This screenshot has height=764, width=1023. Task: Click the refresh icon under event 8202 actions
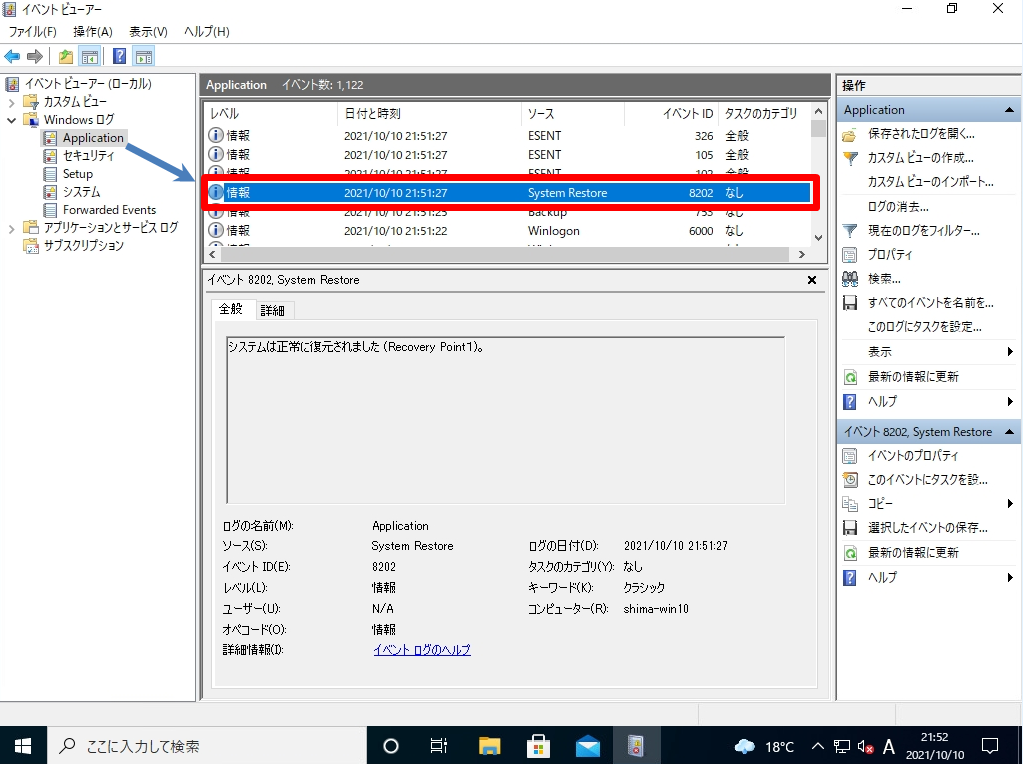(x=850, y=553)
